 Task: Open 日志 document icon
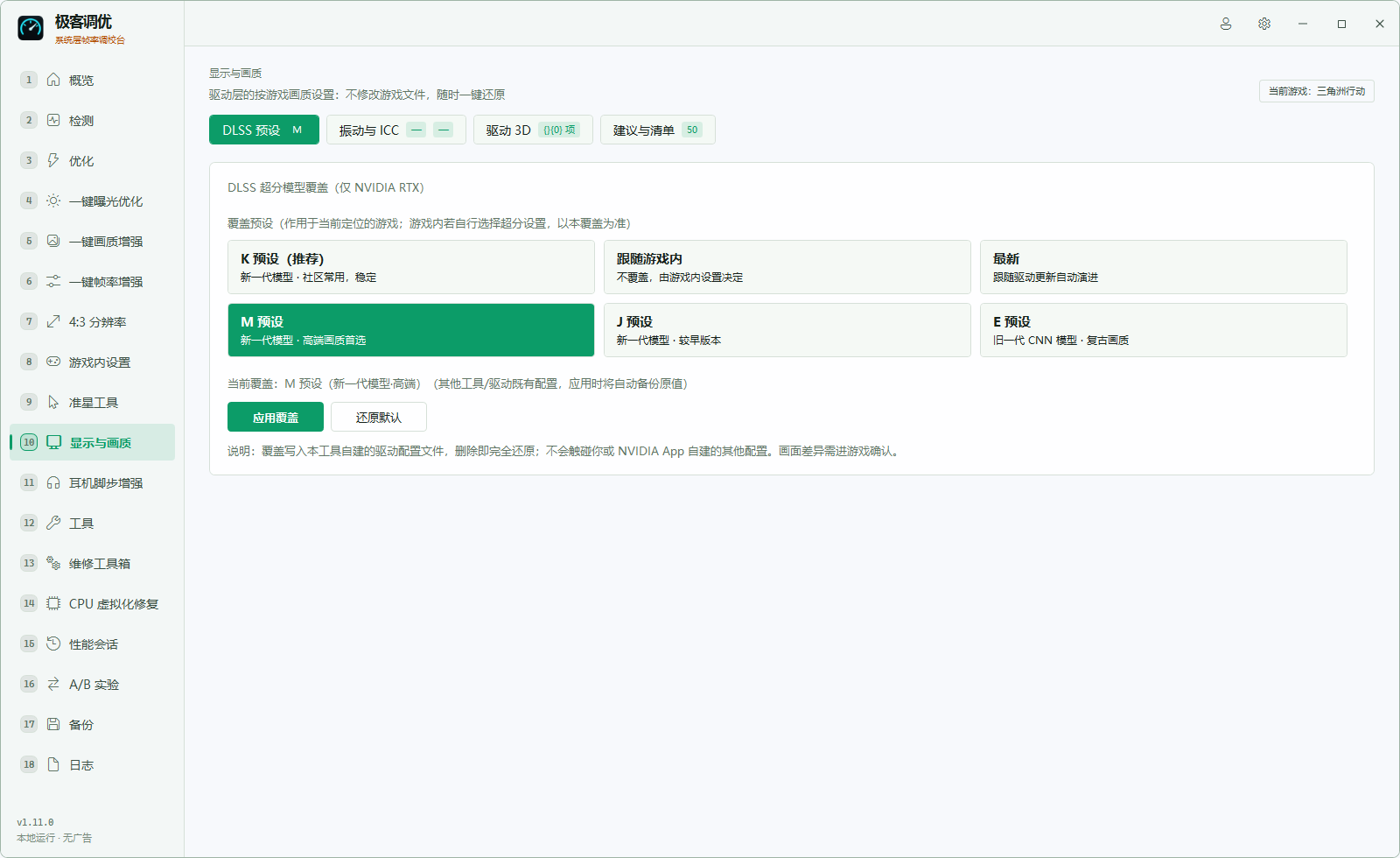(x=53, y=764)
